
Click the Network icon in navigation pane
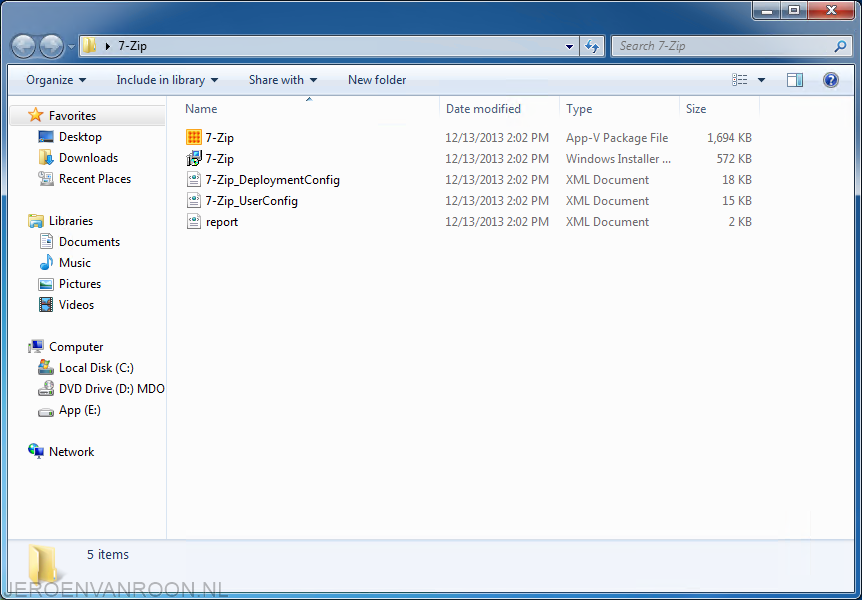36,452
